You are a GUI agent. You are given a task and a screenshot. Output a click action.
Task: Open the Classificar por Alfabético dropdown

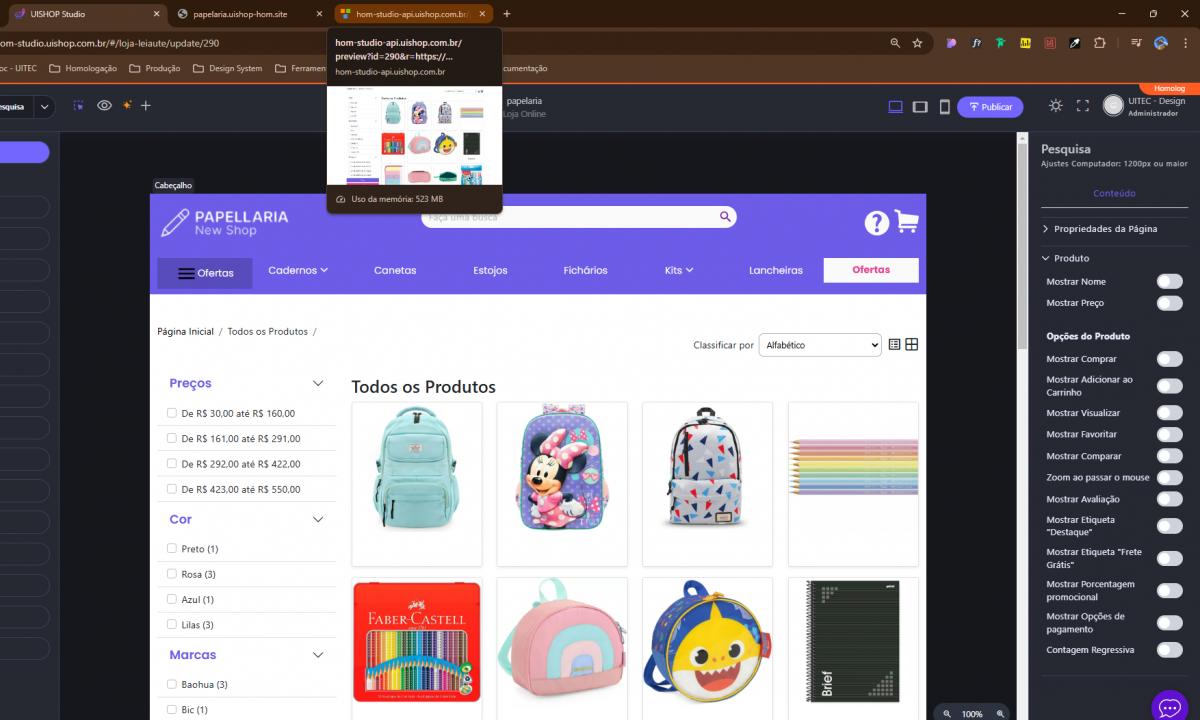click(x=819, y=345)
